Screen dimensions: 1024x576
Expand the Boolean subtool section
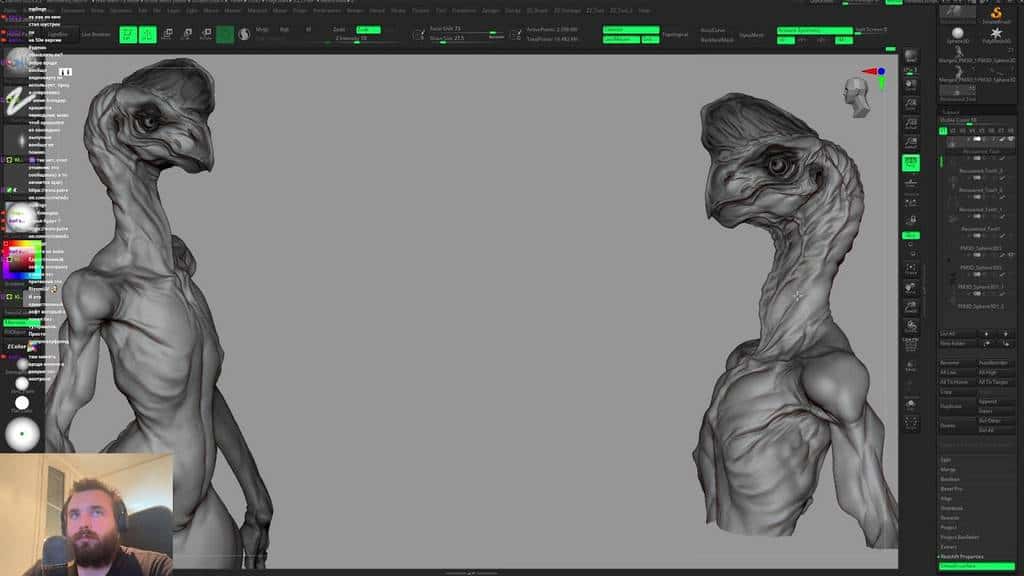pos(950,479)
